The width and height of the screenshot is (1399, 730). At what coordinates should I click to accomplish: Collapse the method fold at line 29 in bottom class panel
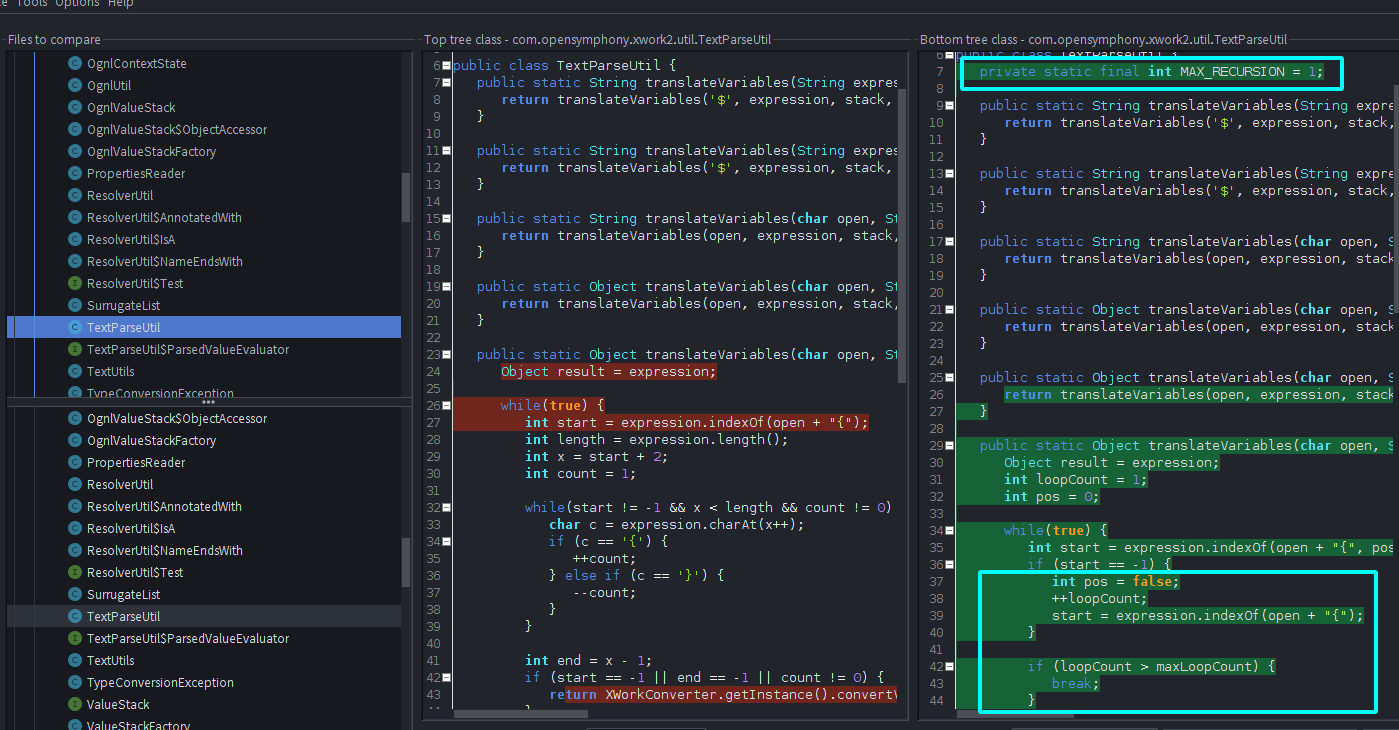click(949, 446)
